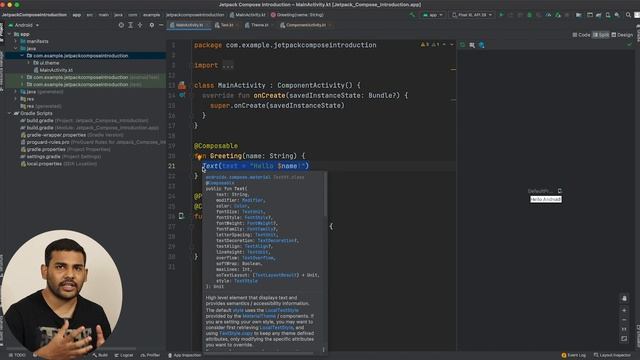This screenshot has height=360, width=640.
Task: Open the app run configuration dropdown
Action: 433,15
